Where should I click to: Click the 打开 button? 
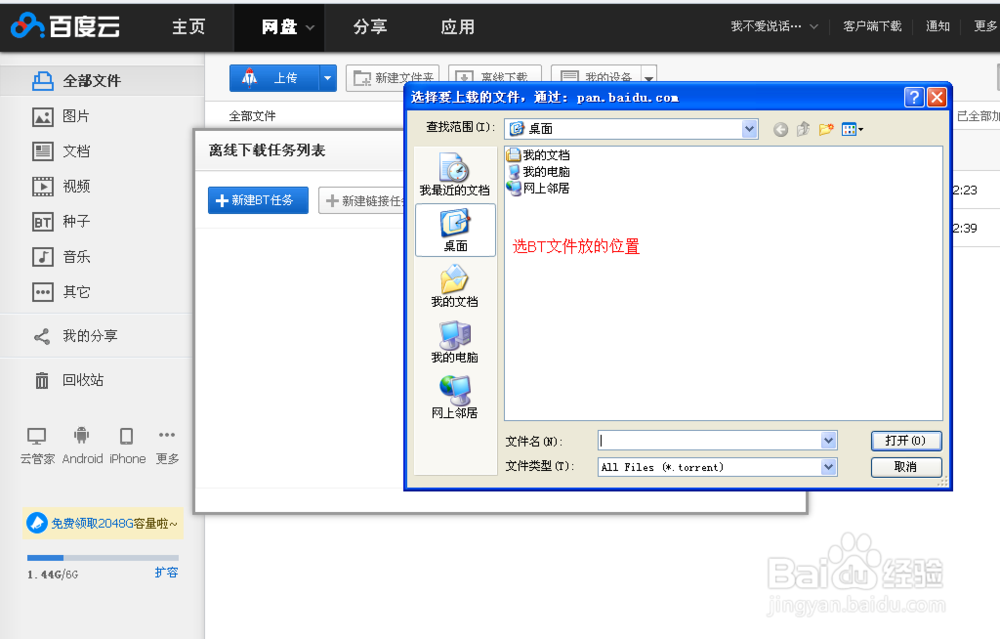pyautogui.click(x=906, y=441)
